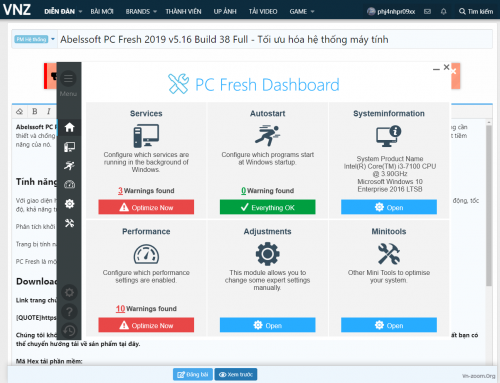Click the thread title input field
This screenshot has width=500, height=383.
click(275, 40)
